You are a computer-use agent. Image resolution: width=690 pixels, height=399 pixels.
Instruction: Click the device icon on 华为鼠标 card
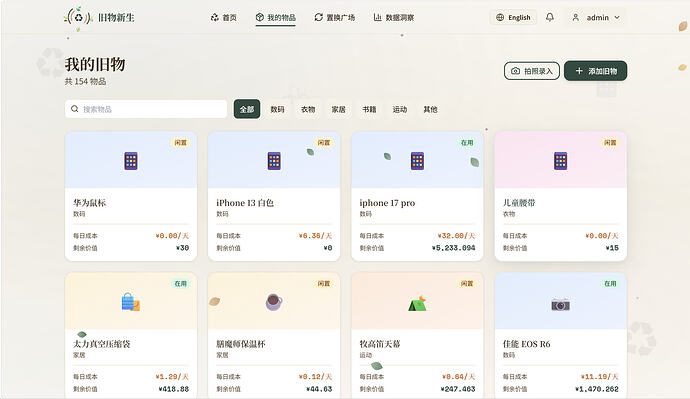[131, 161]
